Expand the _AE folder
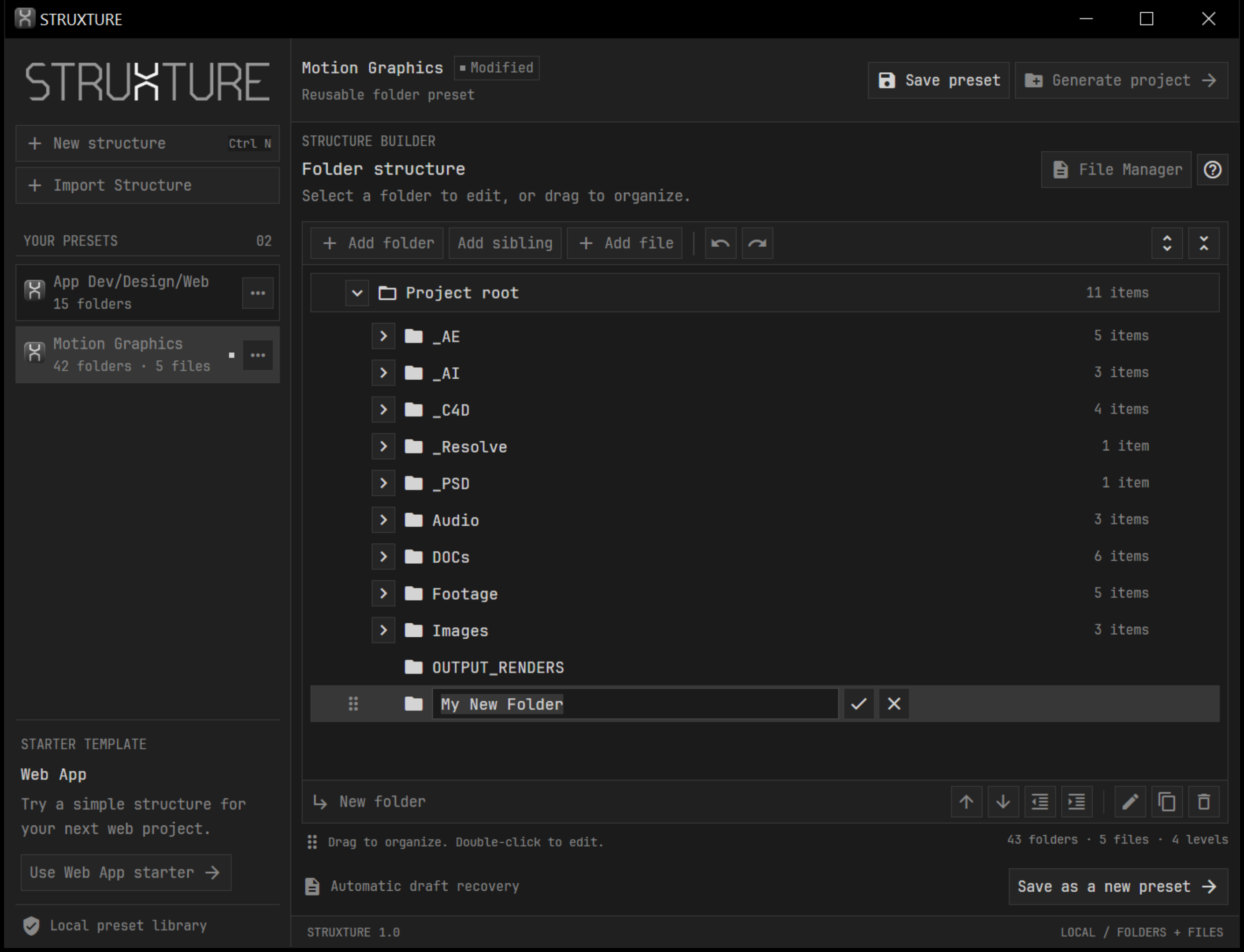 pos(383,336)
